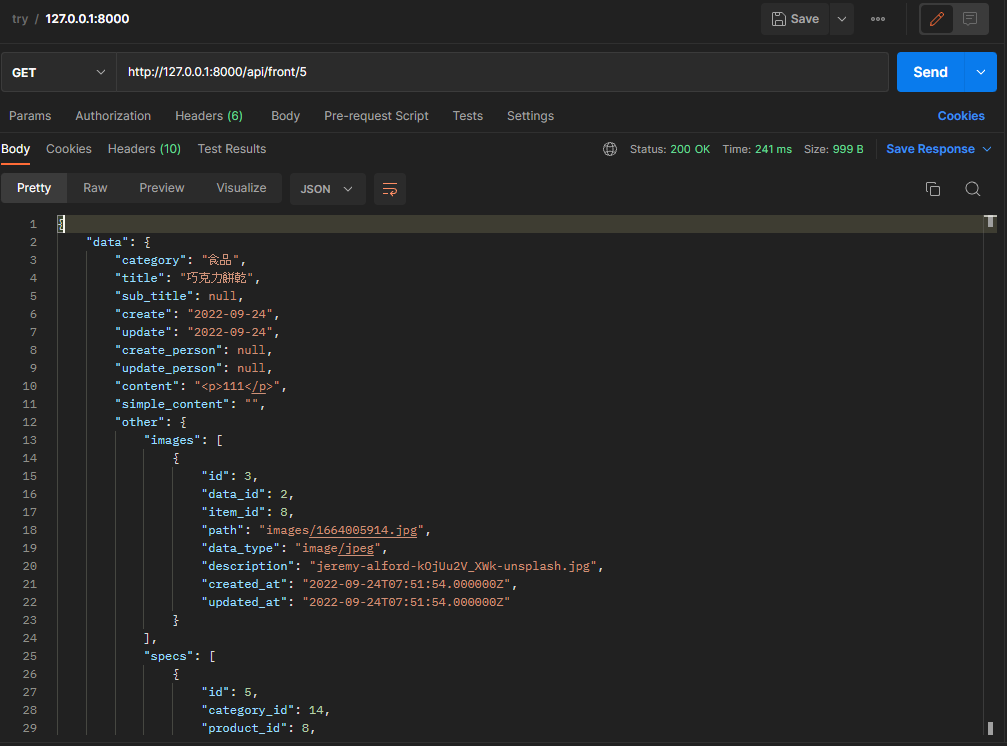This screenshot has height=746, width=1007.
Task: Click line number 1 in gutter
Action: click(x=33, y=224)
